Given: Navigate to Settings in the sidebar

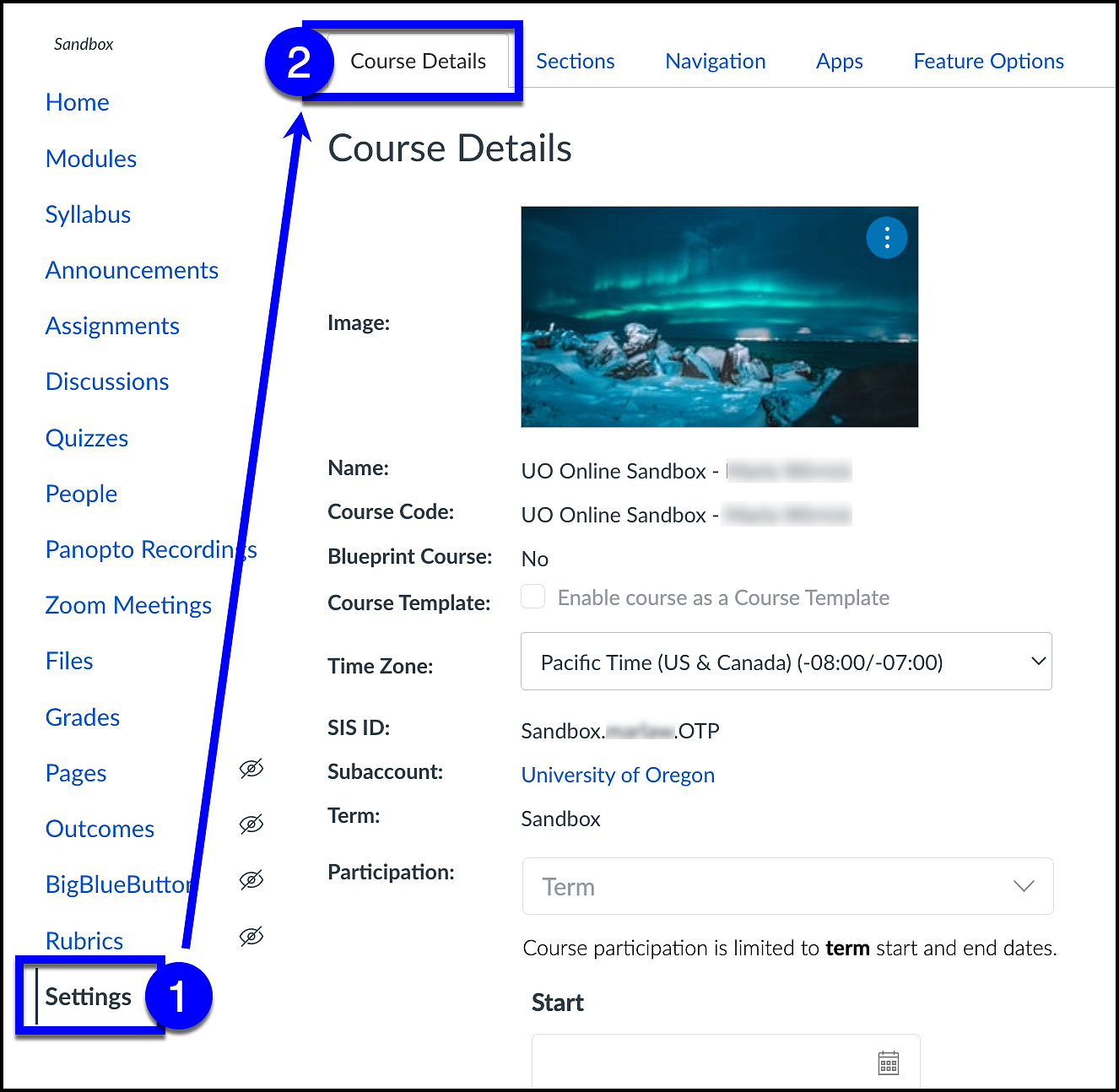Looking at the screenshot, I should pyautogui.click(x=88, y=997).
